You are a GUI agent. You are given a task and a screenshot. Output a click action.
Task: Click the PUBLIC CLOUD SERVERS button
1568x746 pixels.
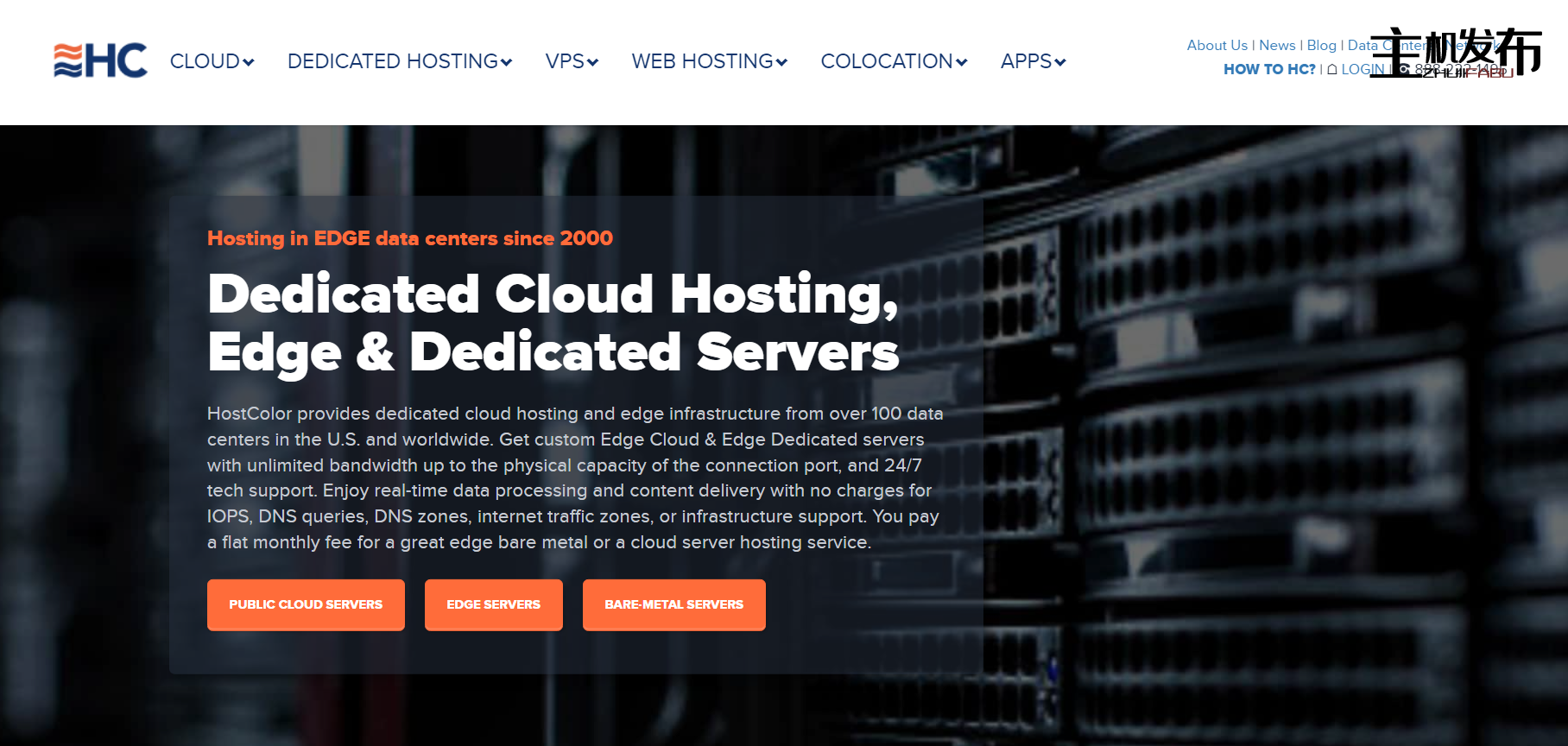pos(306,604)
